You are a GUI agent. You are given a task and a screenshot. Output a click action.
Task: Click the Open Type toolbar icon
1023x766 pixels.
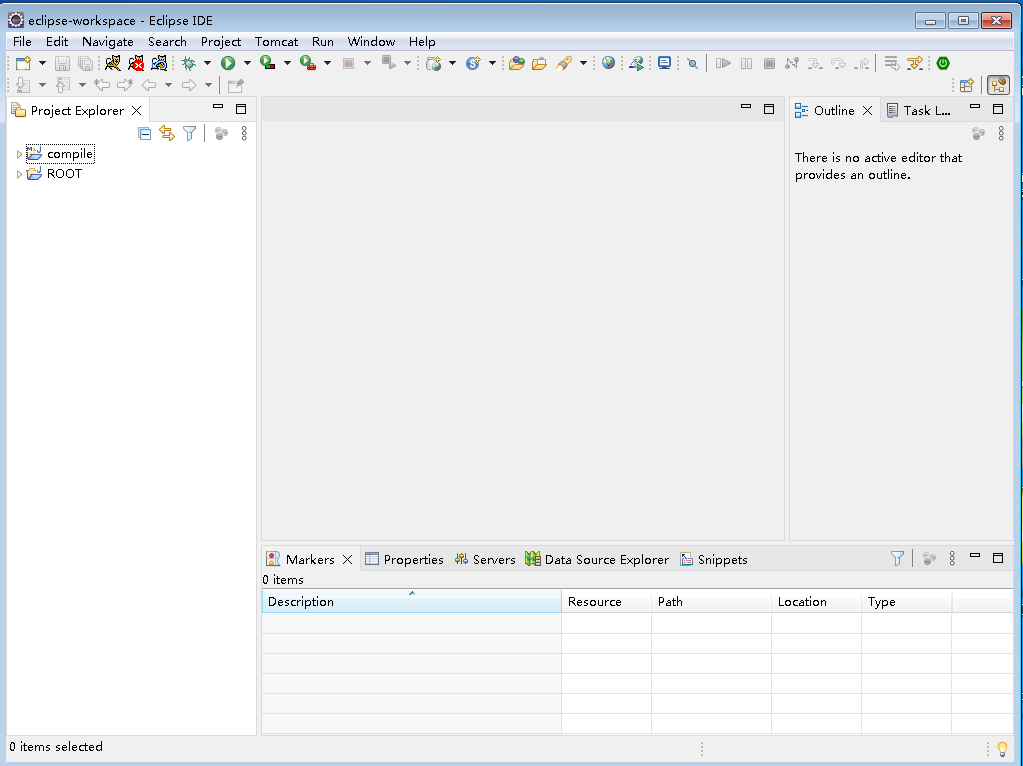pyautogui.click(x=517, y=63)
